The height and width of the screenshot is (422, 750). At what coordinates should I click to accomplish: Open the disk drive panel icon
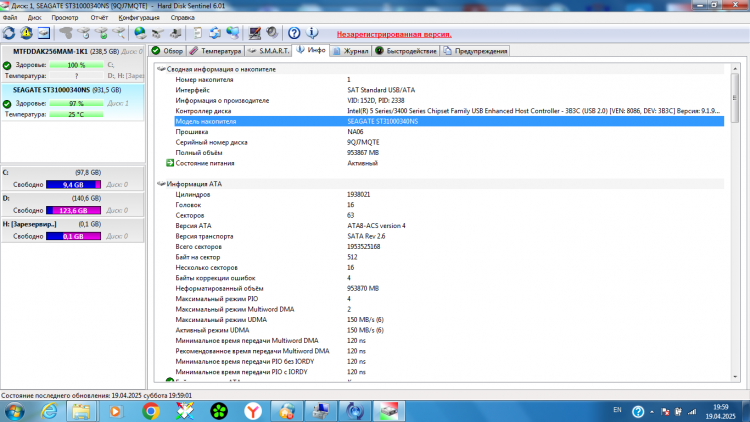[x=44, y=33]
